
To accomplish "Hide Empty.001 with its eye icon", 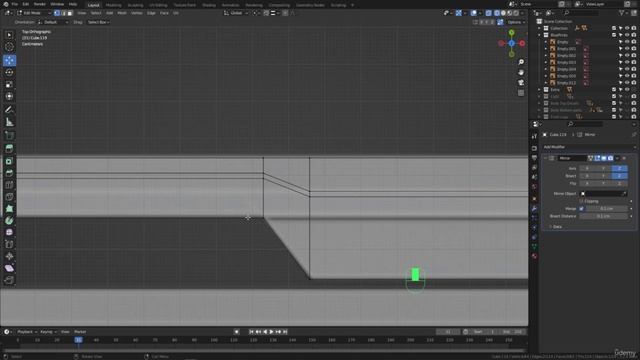I will pos(627,49).
